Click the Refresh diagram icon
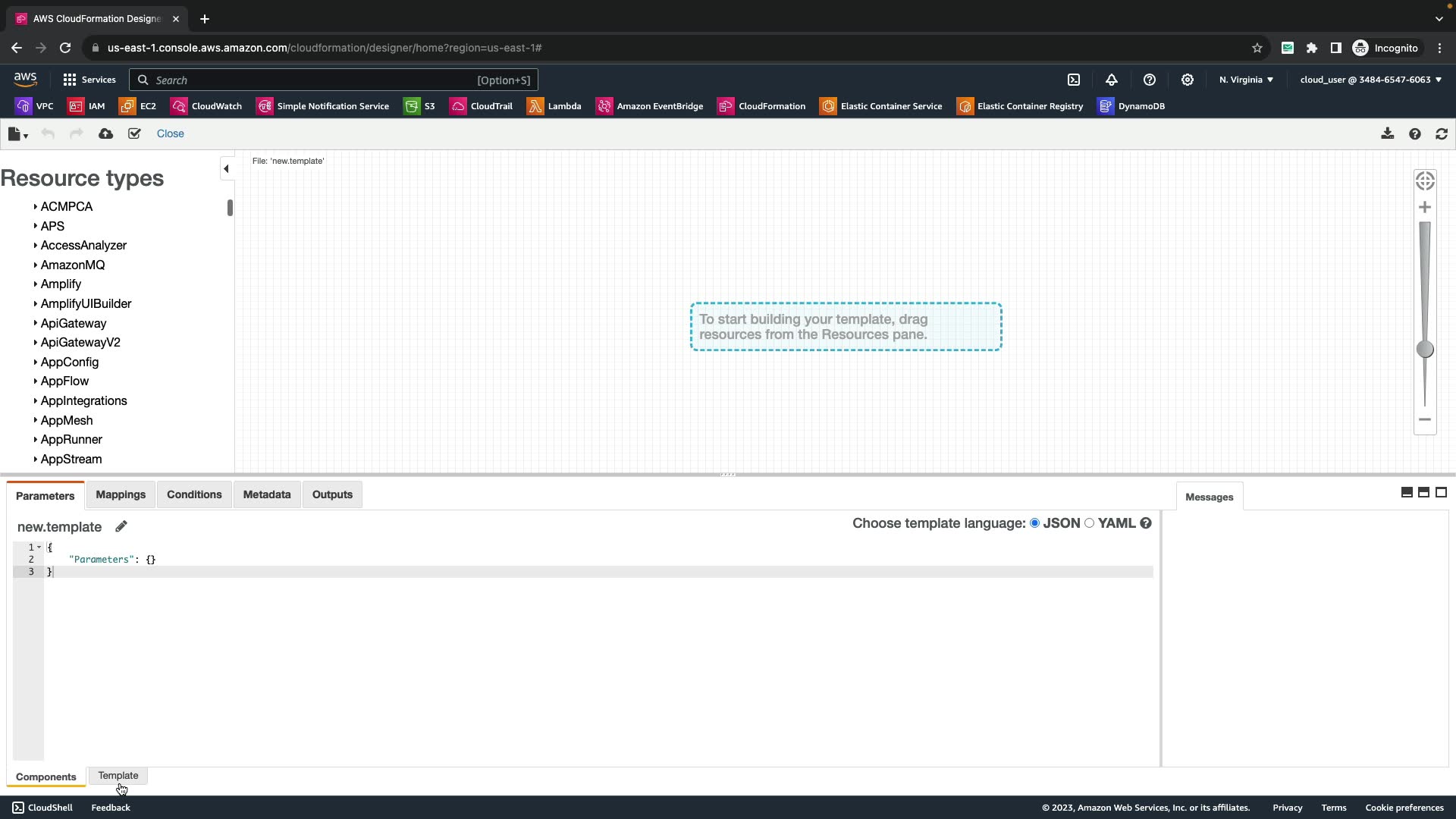Viewport: 1456px width, 819px height. coord(1441,134)
